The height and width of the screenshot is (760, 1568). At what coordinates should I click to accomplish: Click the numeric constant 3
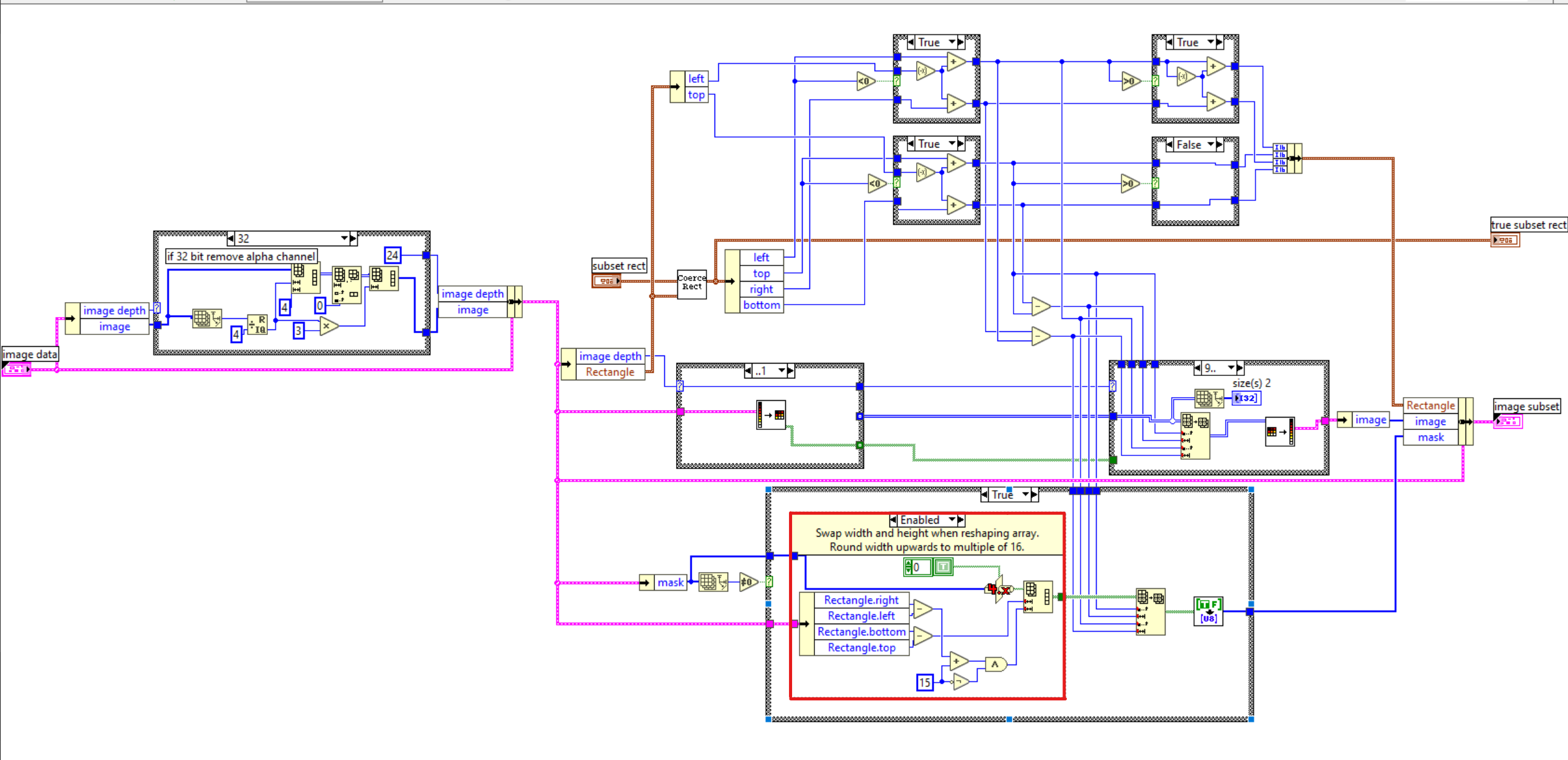click(x=298, y=331)
